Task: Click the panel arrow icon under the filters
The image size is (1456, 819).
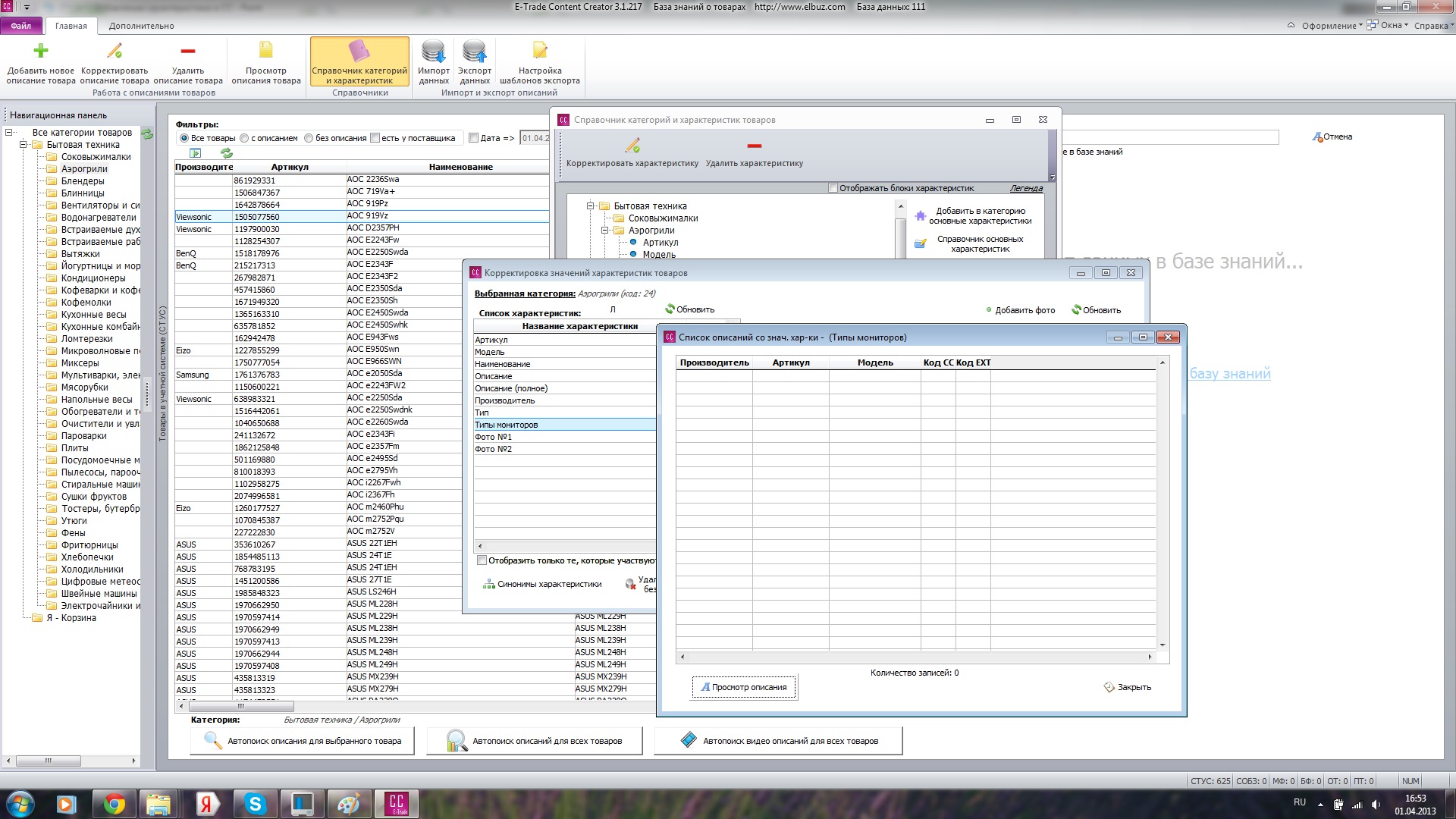Action: [196, 153]
